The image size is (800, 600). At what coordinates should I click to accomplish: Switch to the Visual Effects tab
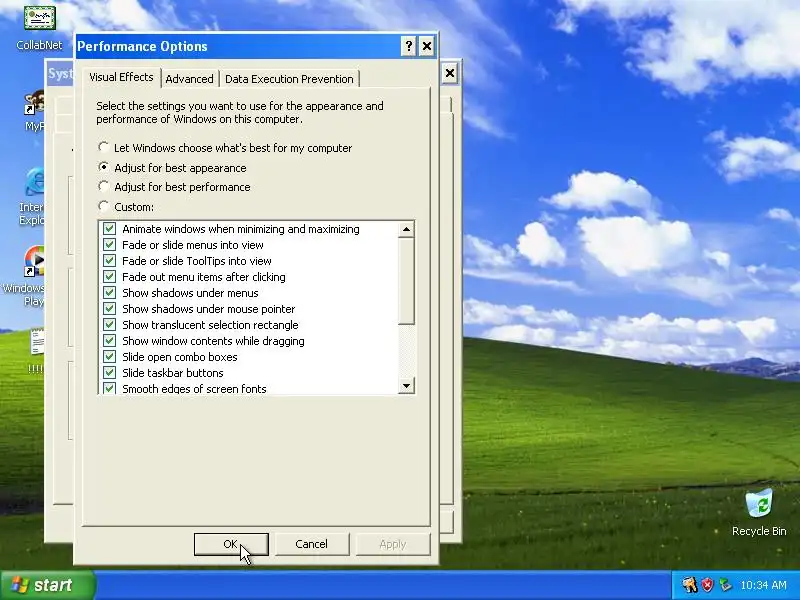click(121, 77)
